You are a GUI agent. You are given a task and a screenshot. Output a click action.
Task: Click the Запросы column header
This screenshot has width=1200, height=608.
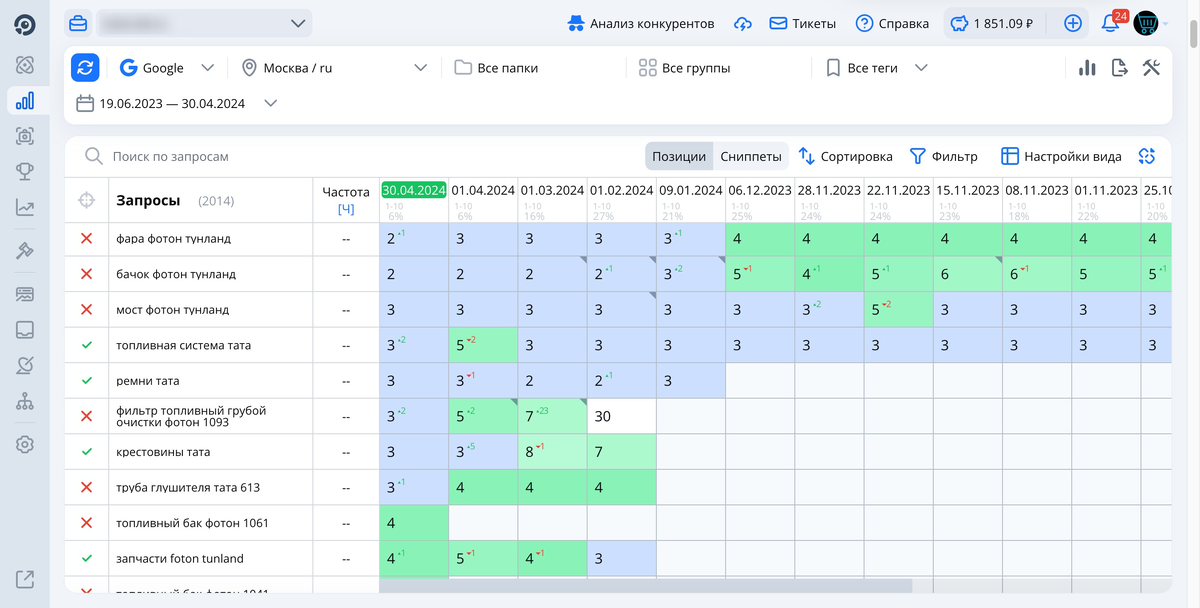148,200
